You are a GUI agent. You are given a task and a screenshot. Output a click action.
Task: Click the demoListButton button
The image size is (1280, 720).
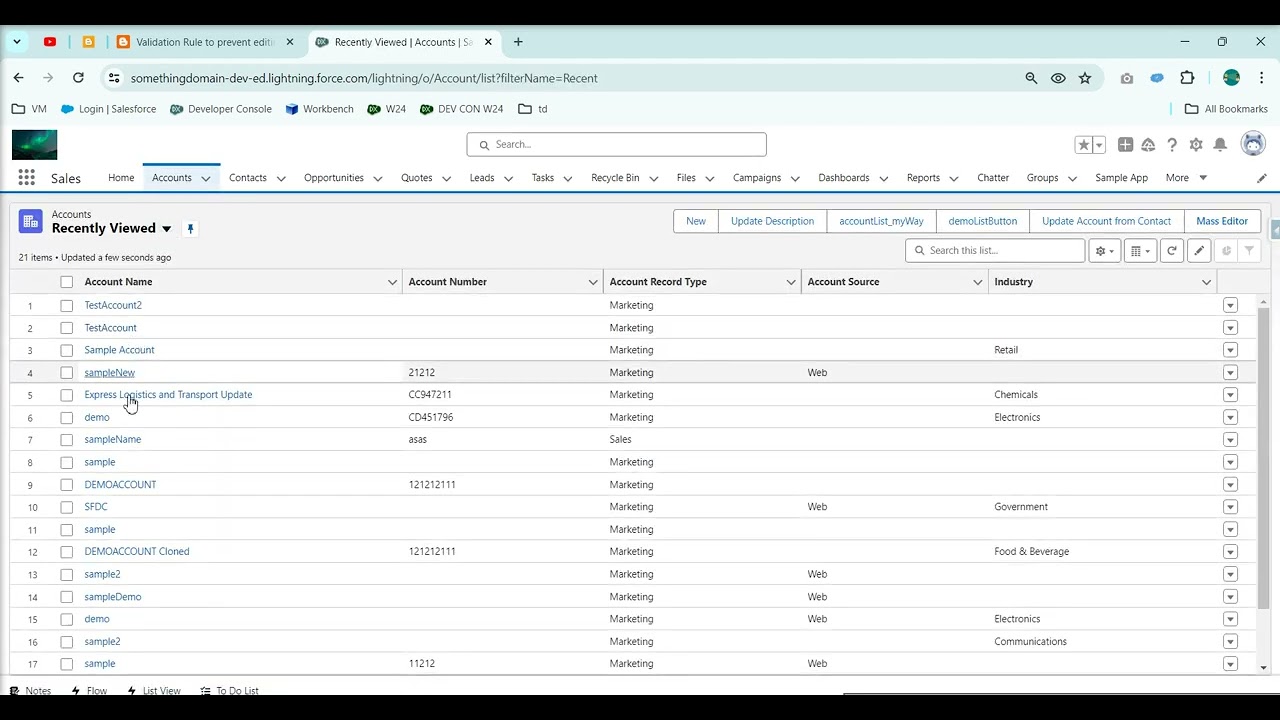tap(983, 221)
